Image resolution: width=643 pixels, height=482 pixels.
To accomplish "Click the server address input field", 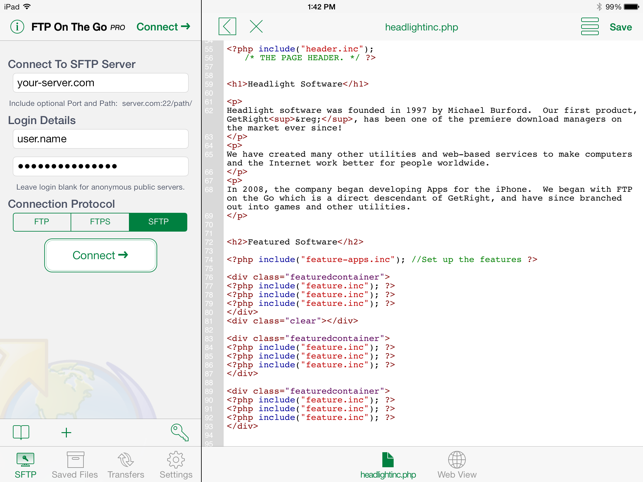I will click(x=100, y=83).
